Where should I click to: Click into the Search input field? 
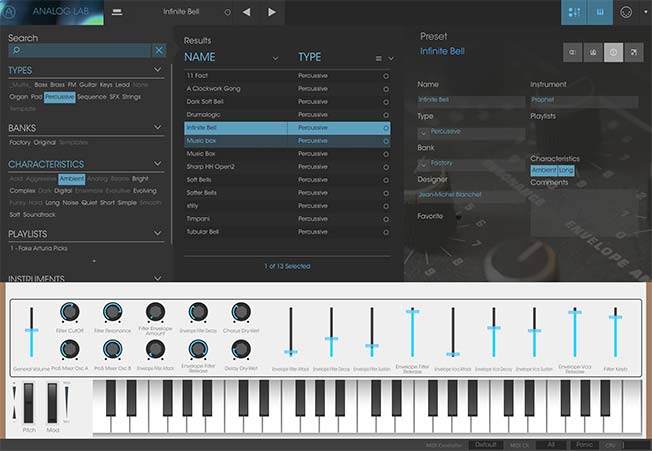[x=79, y=51]
